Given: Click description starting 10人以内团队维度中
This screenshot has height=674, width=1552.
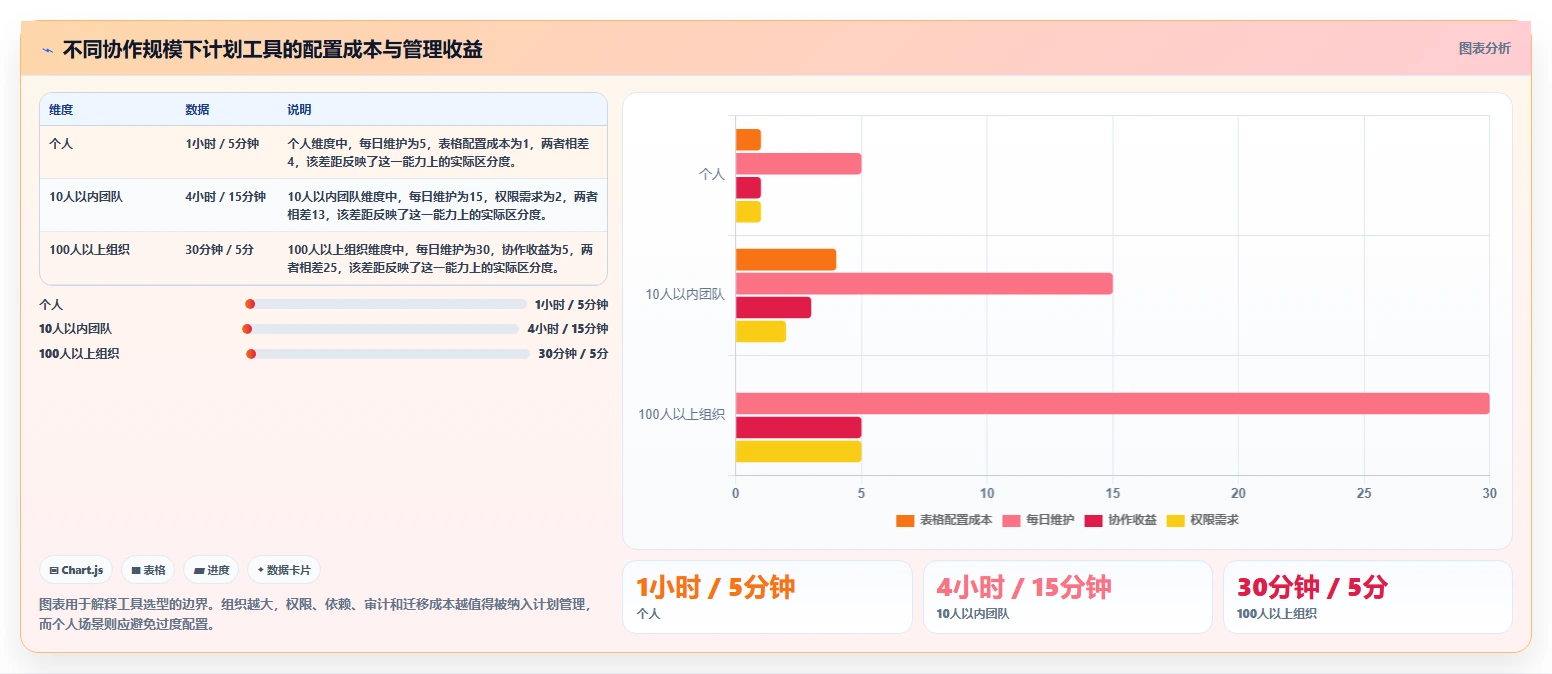Looking at the screenshot, I should 442,205.
